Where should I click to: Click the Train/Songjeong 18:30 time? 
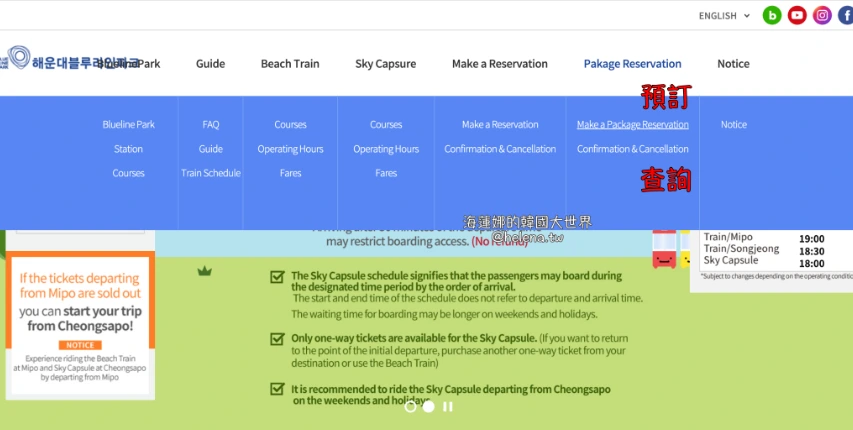pyautogui.click(x=811, y=251)
